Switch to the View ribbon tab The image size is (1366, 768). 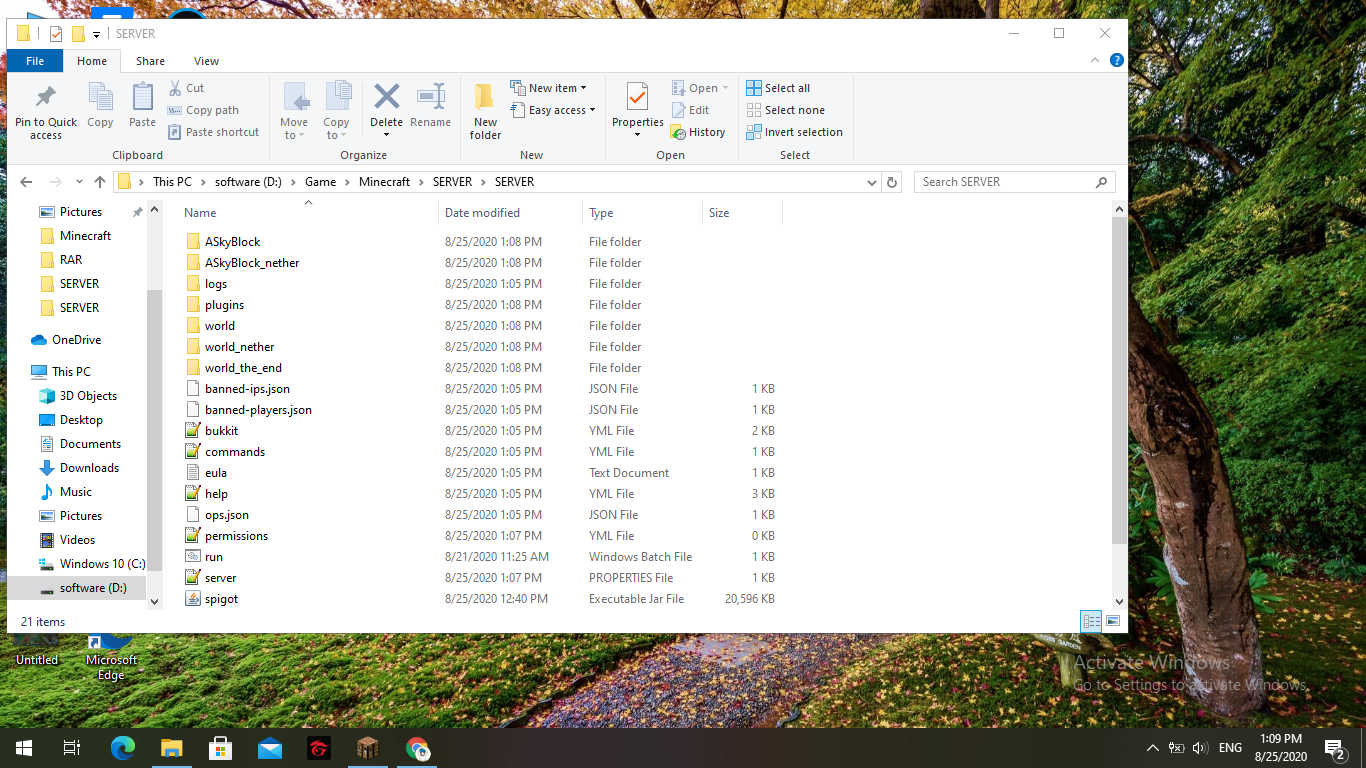[x=206, y=61]
